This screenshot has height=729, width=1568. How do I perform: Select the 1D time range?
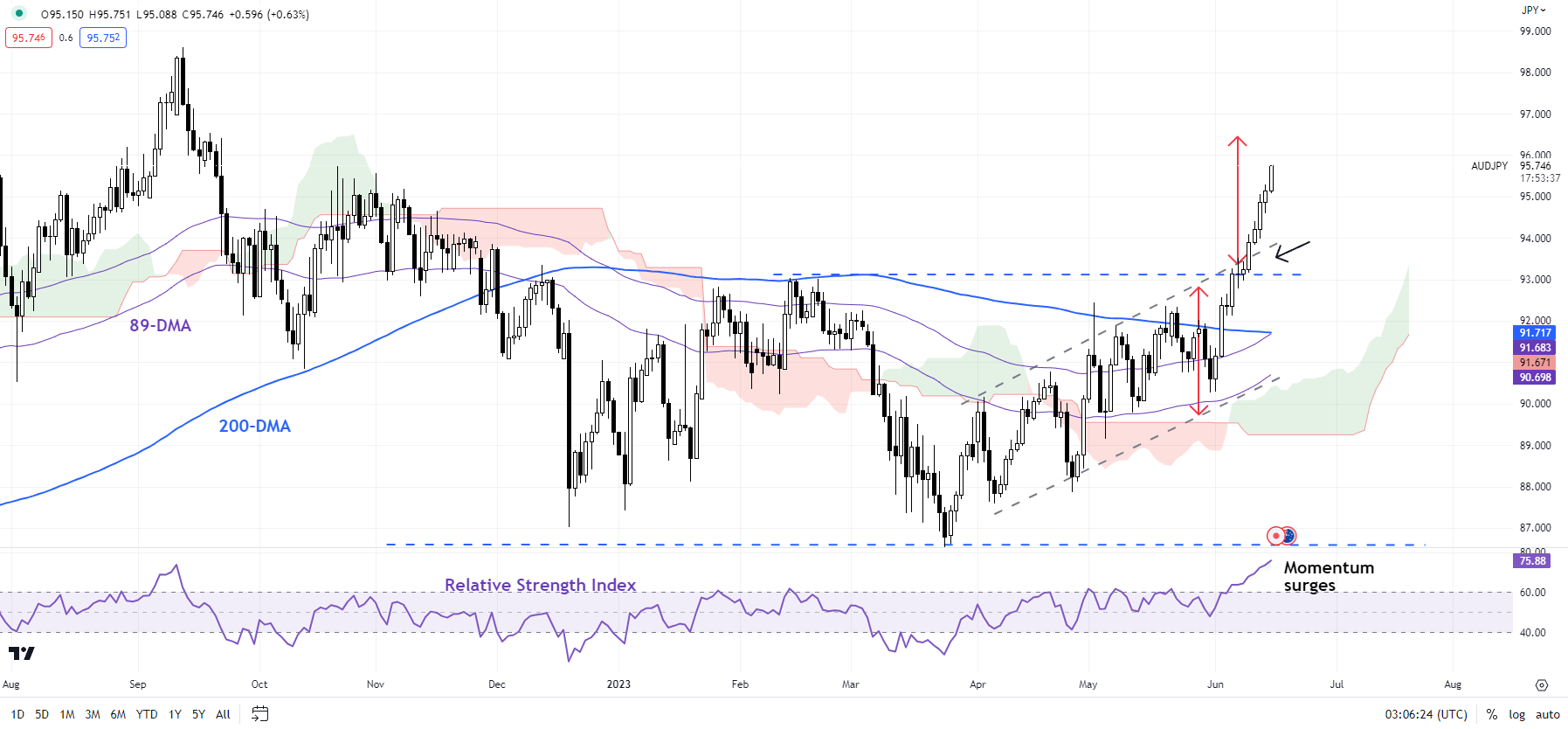click(x=17, y=714)
